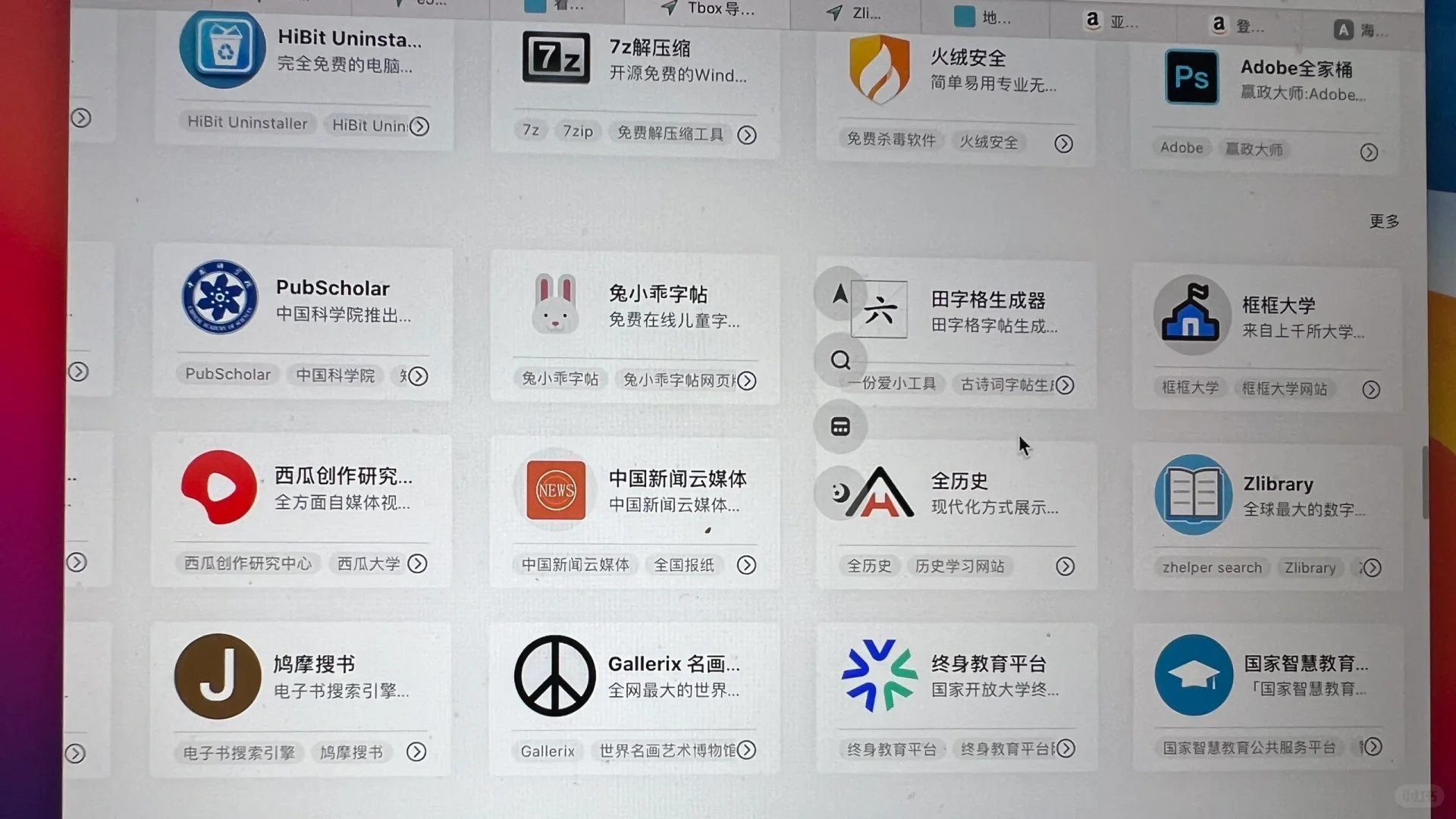Image resolution: width=1456 pixels, height=819 pixels.
Task: Switch to the 地... browser tab
Action: tap(984, 17)
